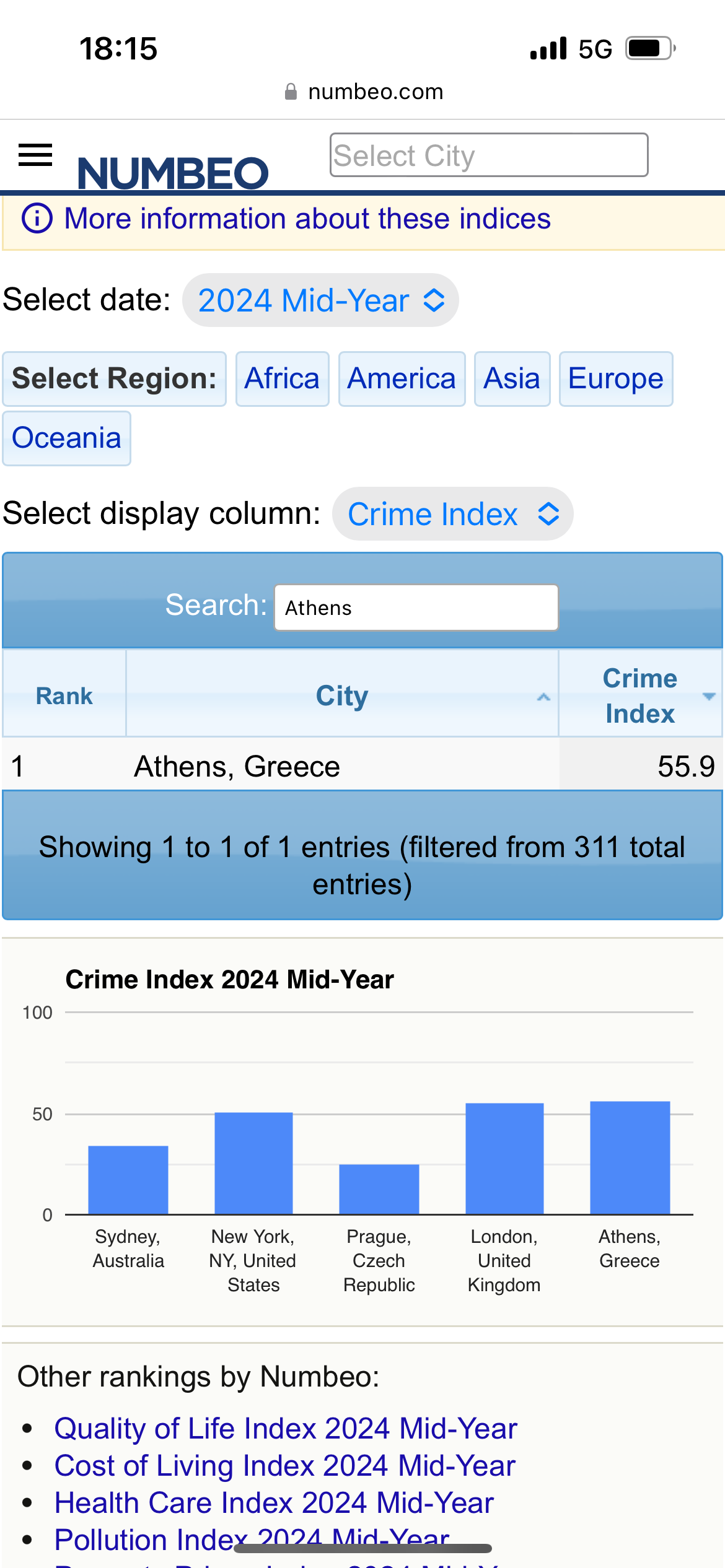
Task: Open the Crime Index display column dropdown
Action: 452,514
